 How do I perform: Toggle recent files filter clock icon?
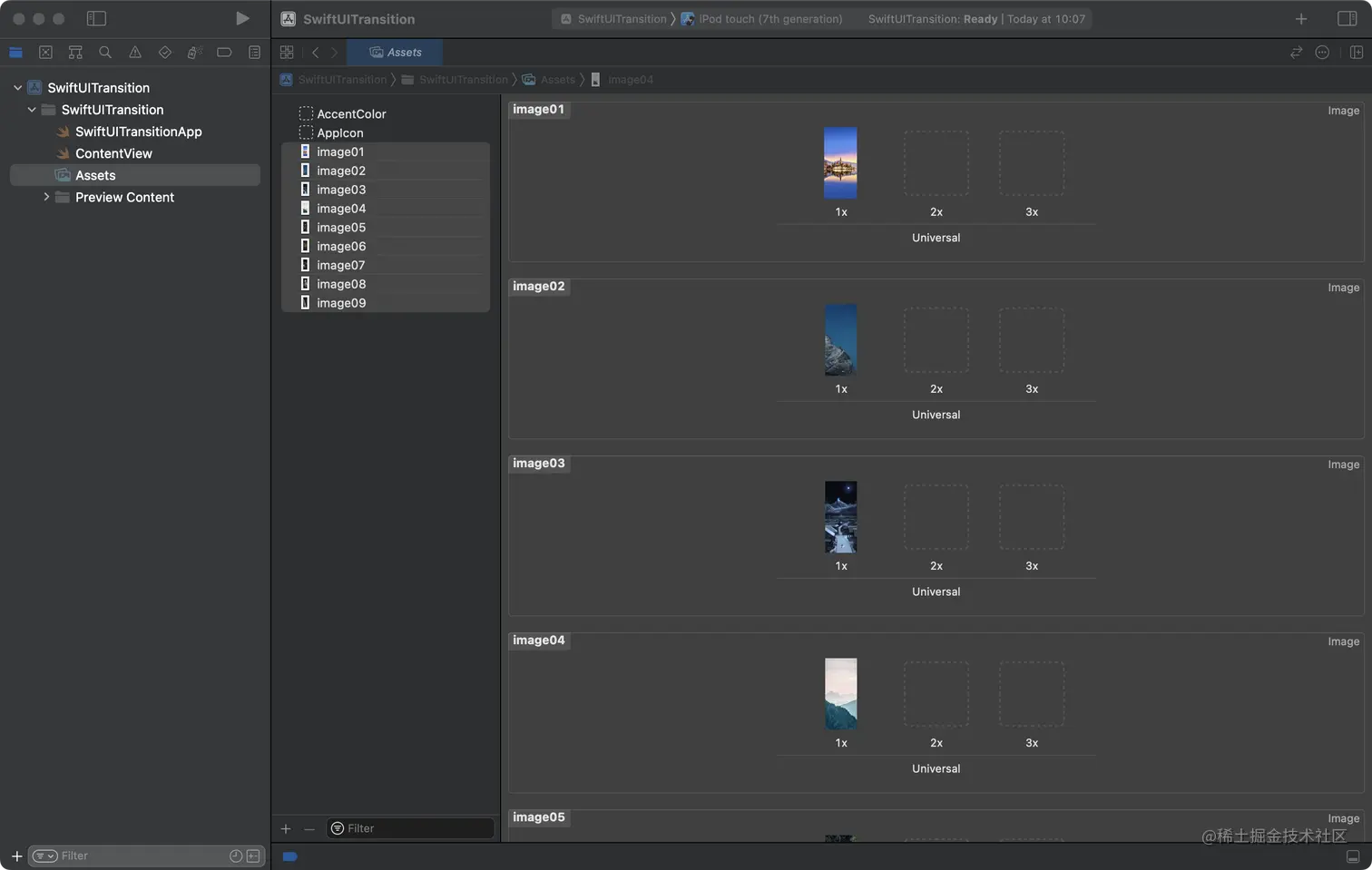(x=236, y=855)
